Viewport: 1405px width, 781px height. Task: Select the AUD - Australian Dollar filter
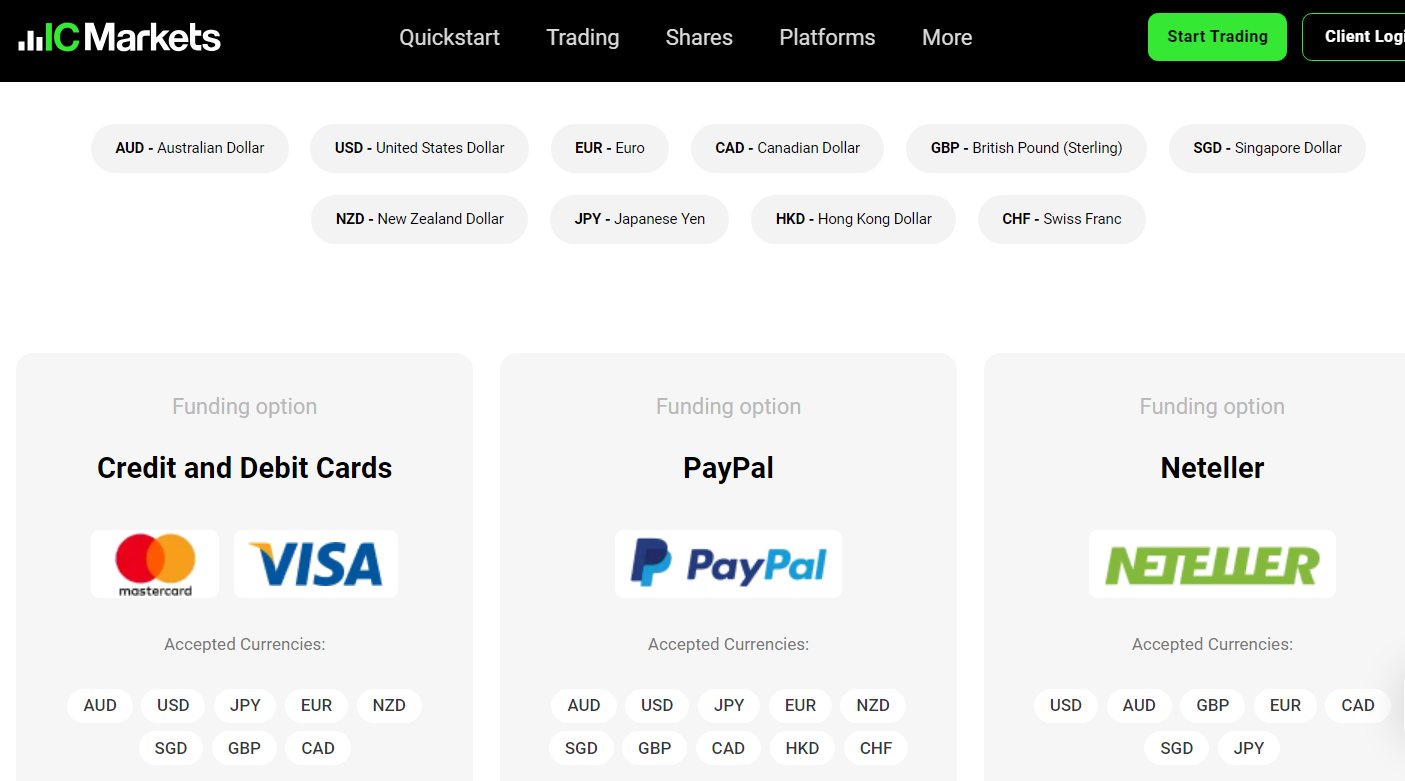pos(190,148)
